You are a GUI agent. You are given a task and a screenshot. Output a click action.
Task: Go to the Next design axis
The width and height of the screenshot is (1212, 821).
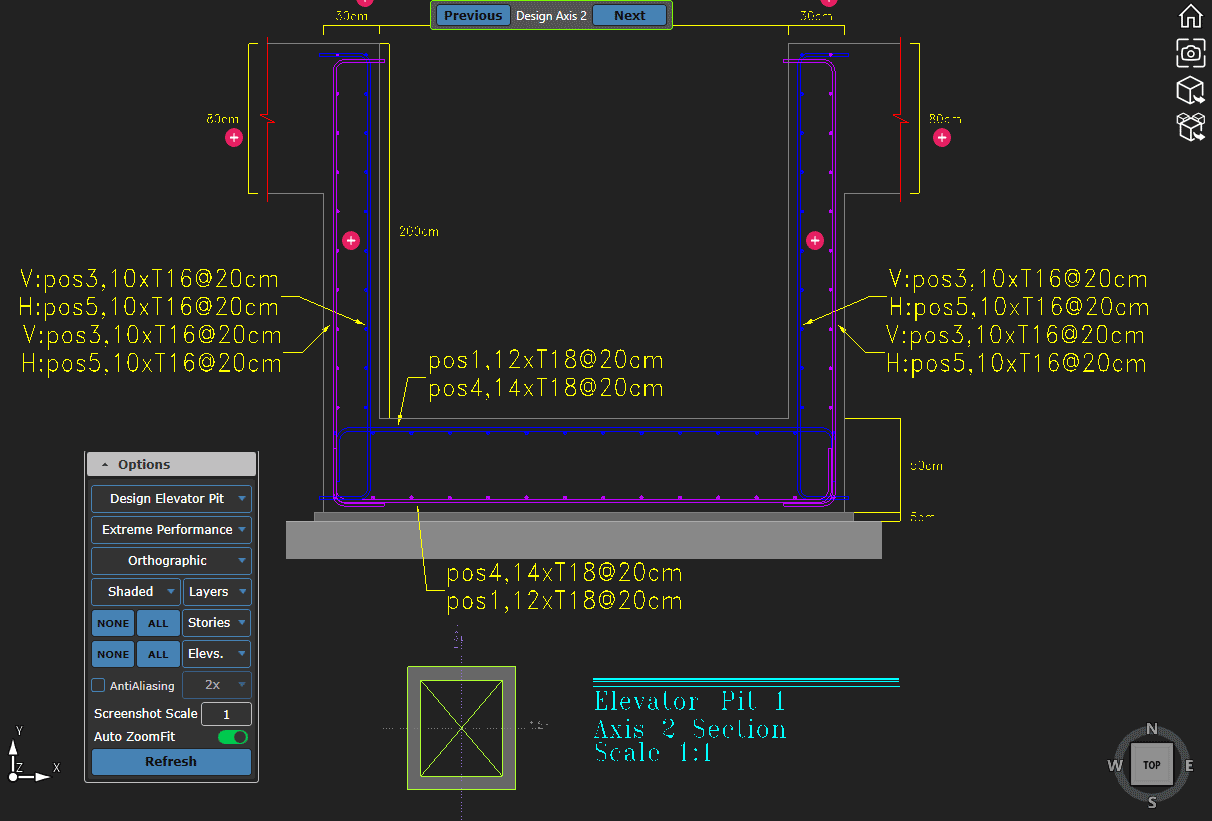click(x=629, y=15)
